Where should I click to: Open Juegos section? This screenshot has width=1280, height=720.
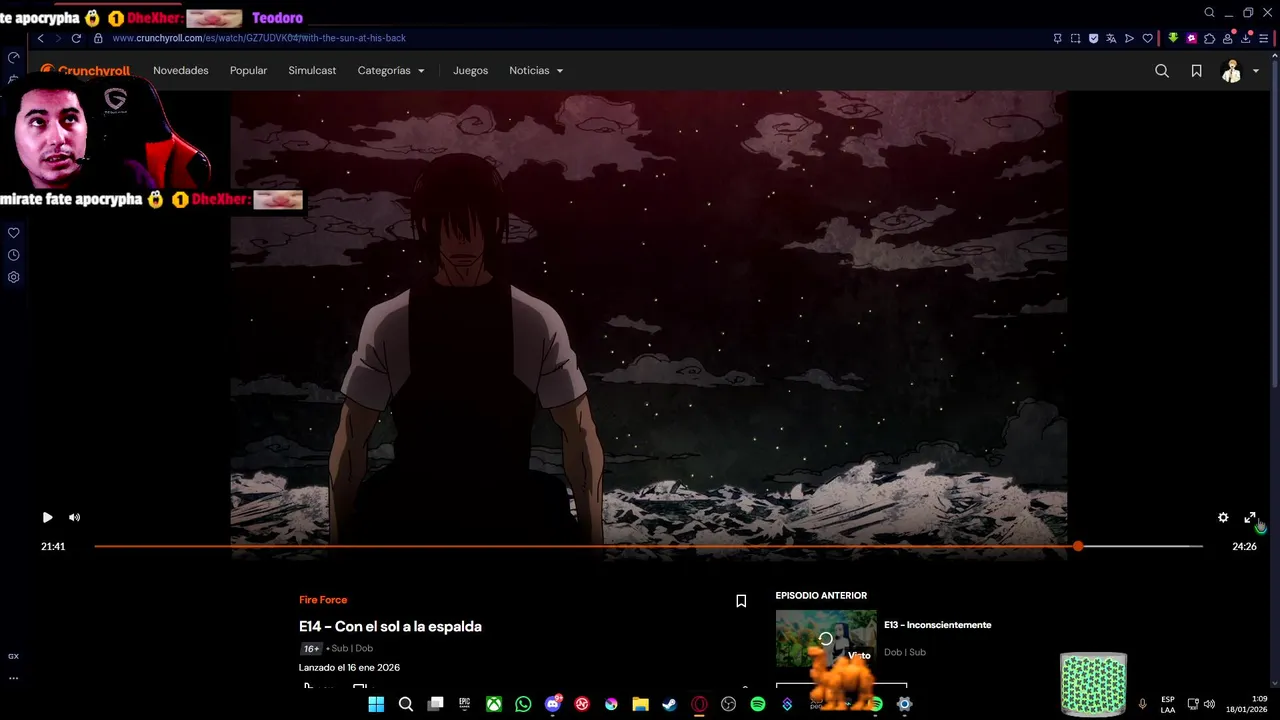pyautogui.click(x=470, y=71)
